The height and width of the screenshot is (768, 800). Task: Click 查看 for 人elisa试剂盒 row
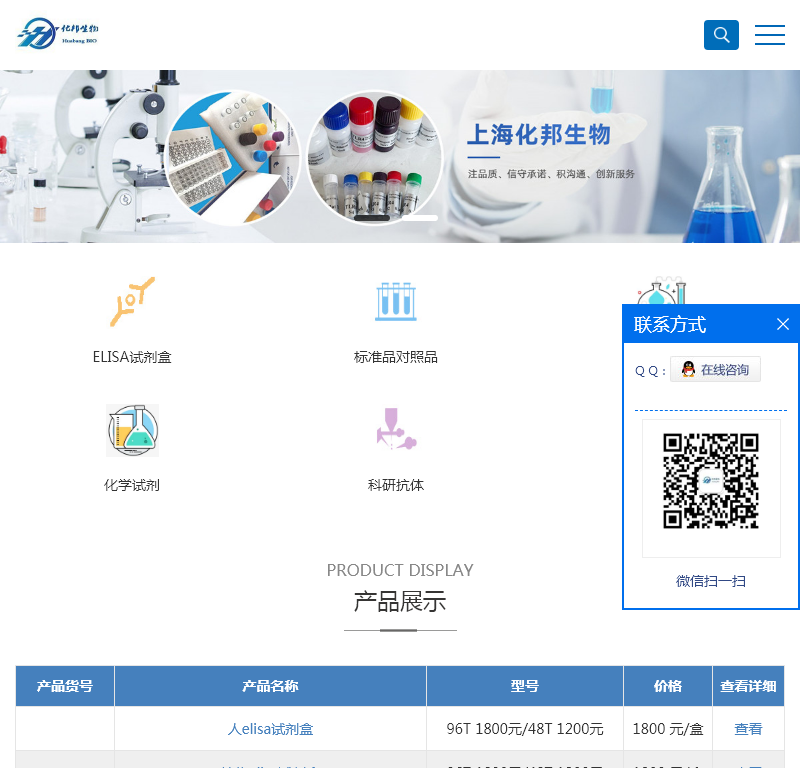tap(748, 729)
